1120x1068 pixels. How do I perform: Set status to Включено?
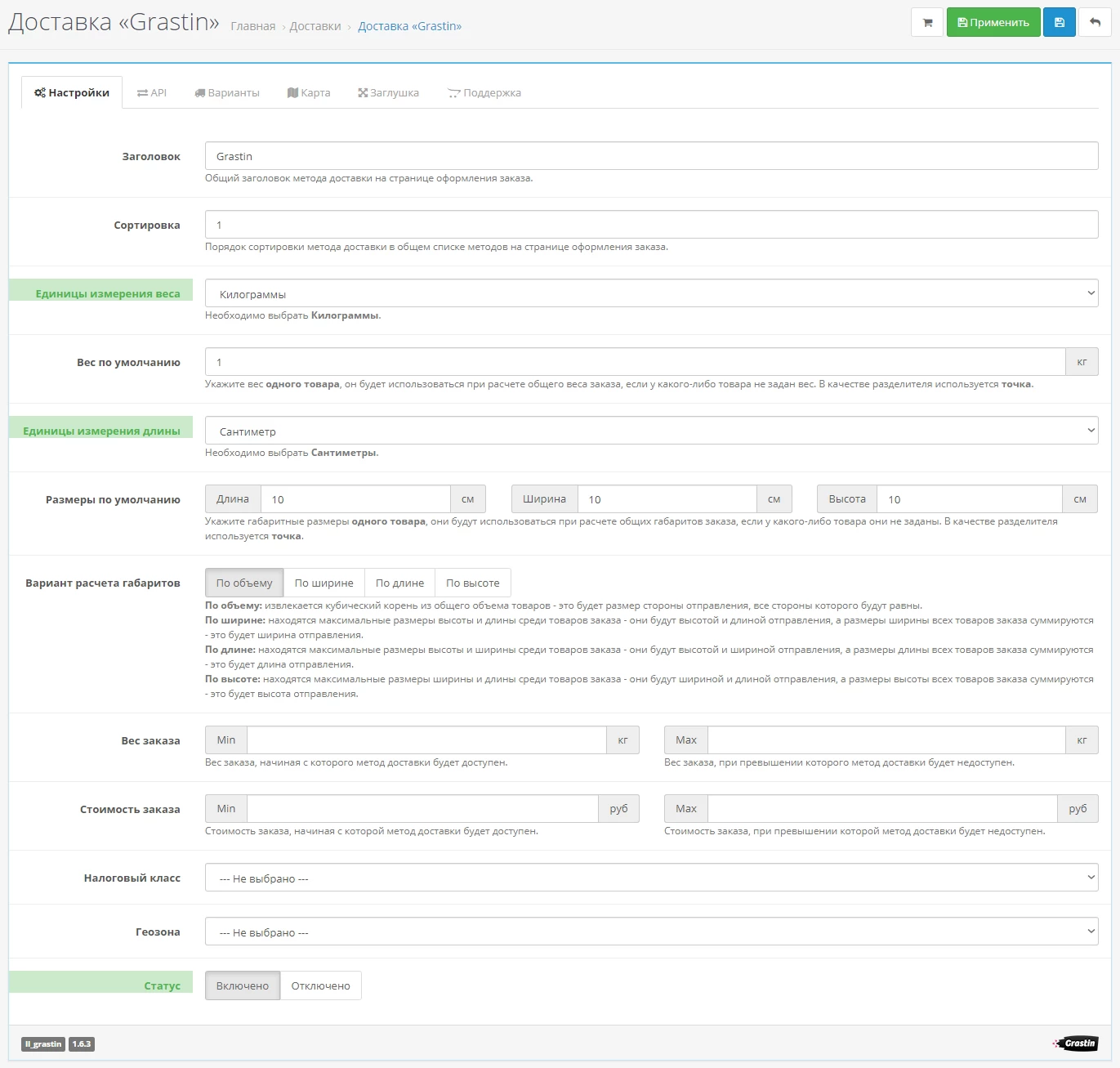pos(243,985)
